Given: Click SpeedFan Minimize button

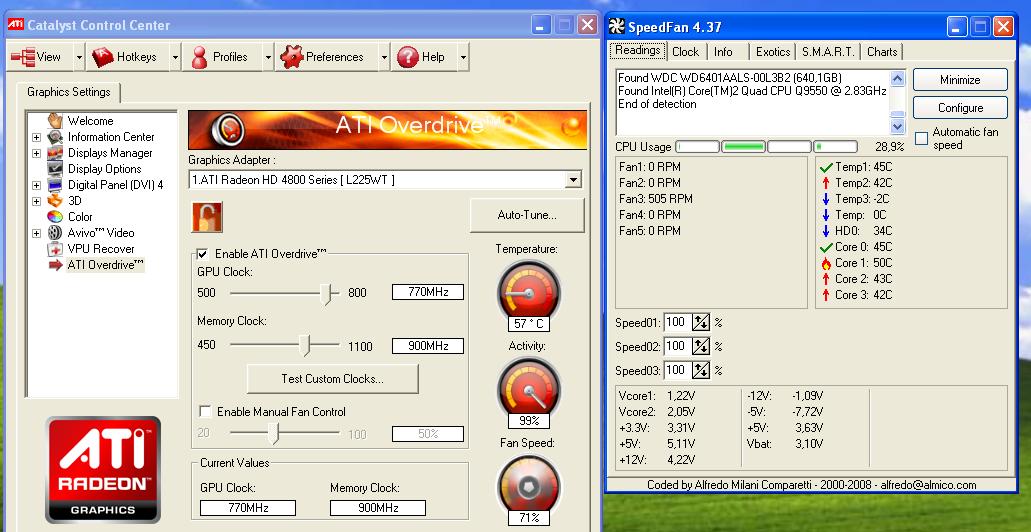Looking at the screenshot, I should [x=960, y=80].
